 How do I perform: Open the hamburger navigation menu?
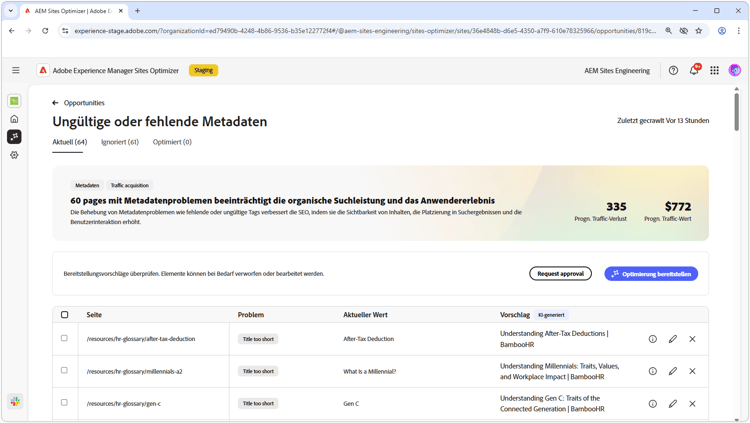[16, 70]
